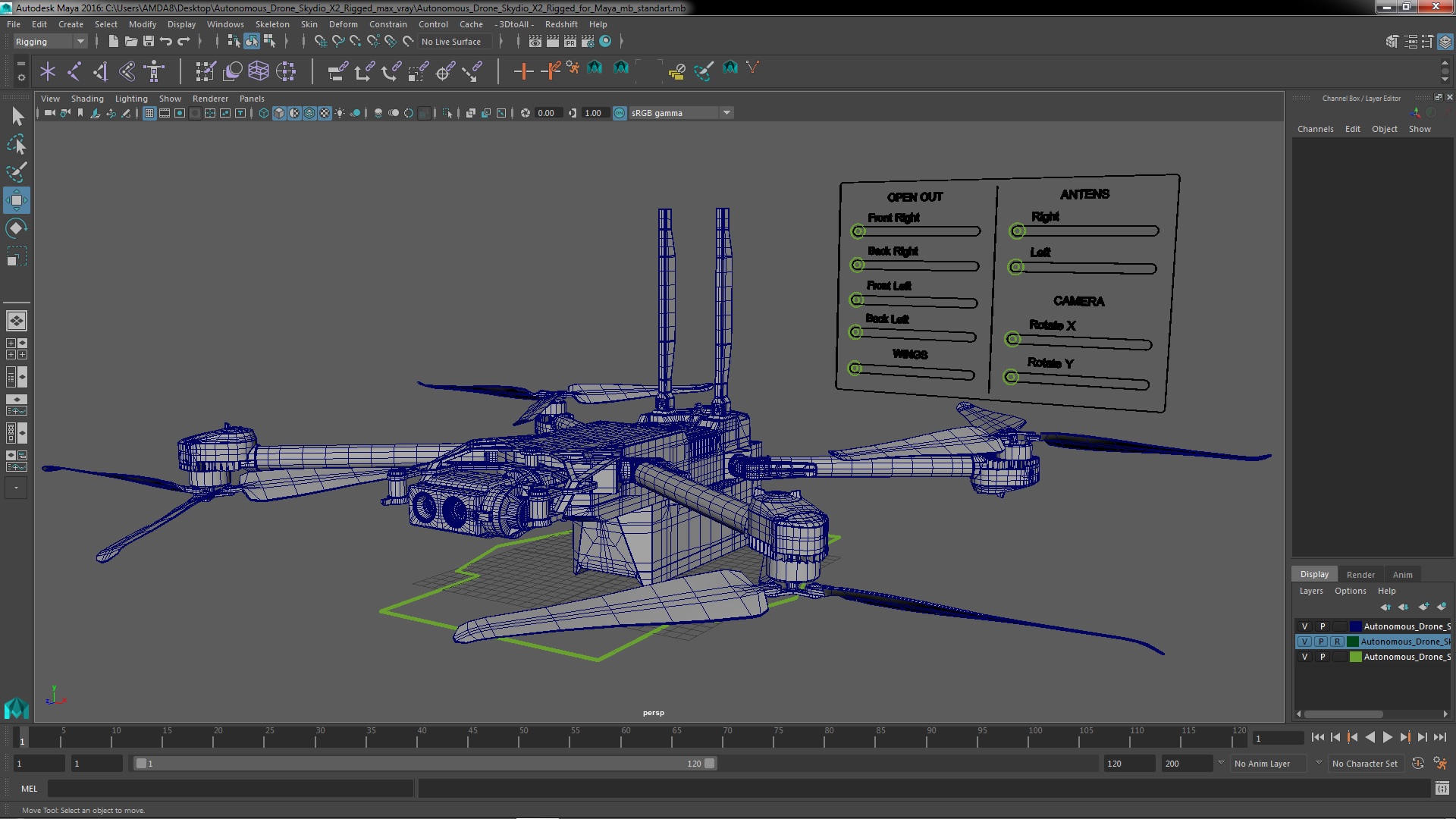Viewport: 1456px width, 819px height.
Task: Choose the Rotate tool
Action: pos(17,228)
